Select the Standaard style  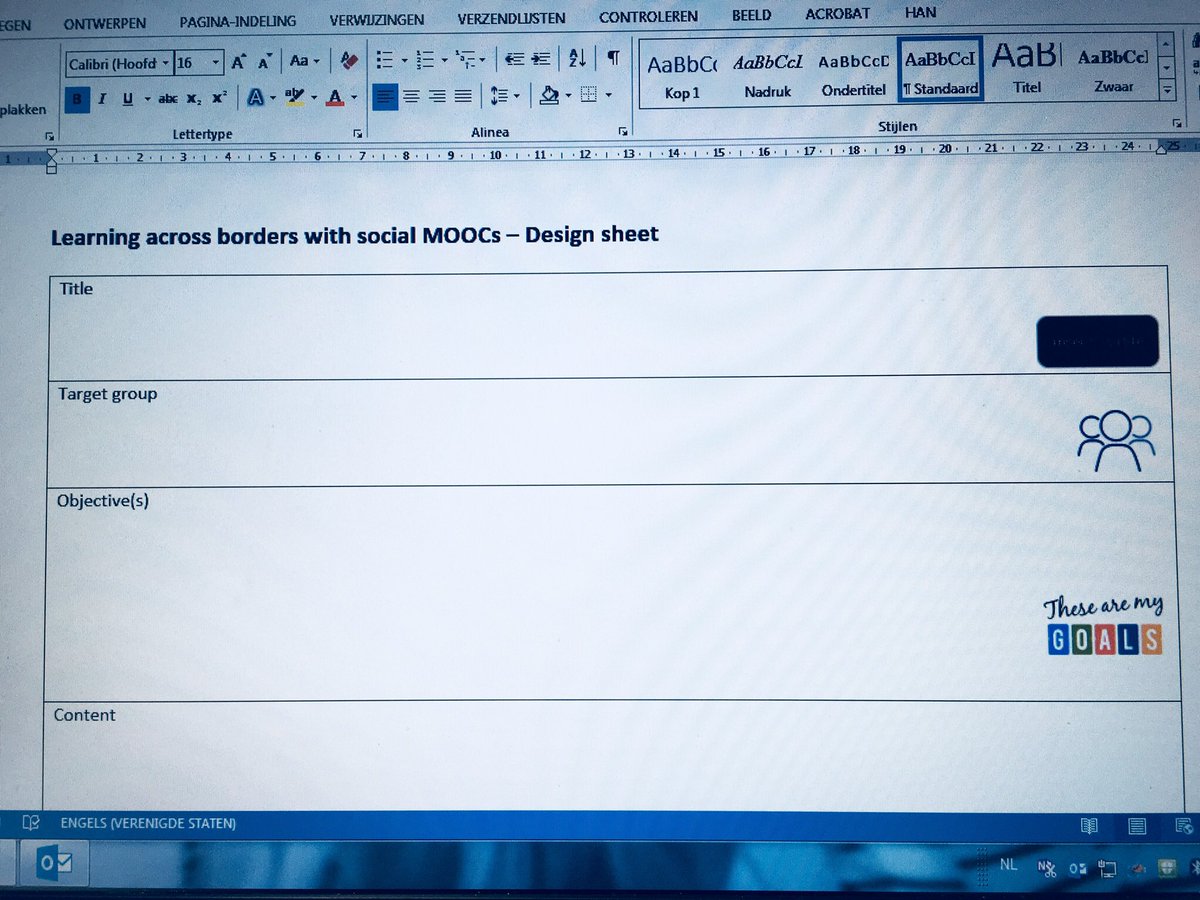tap(940, 70)
